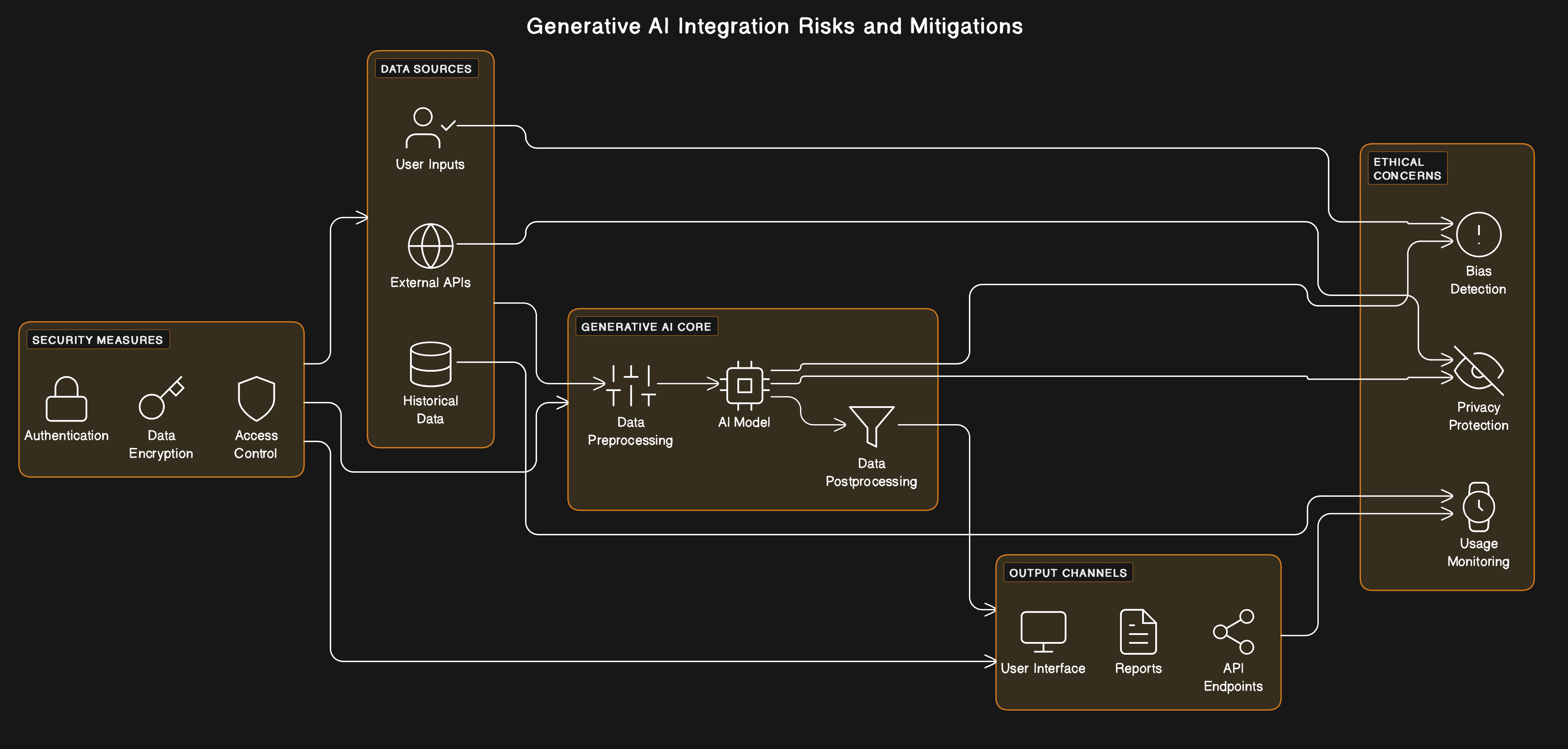This screenshot has height=749, width=1568.
Task: Select the Usage Monitoring watch icon
Action: coord(1478,506)
